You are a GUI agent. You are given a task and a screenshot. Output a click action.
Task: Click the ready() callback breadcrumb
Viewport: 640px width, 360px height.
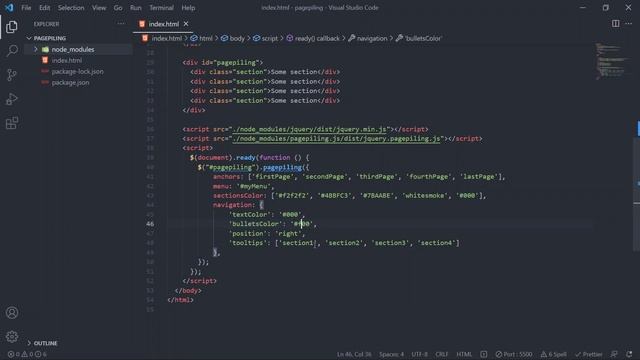coord(313,38)
